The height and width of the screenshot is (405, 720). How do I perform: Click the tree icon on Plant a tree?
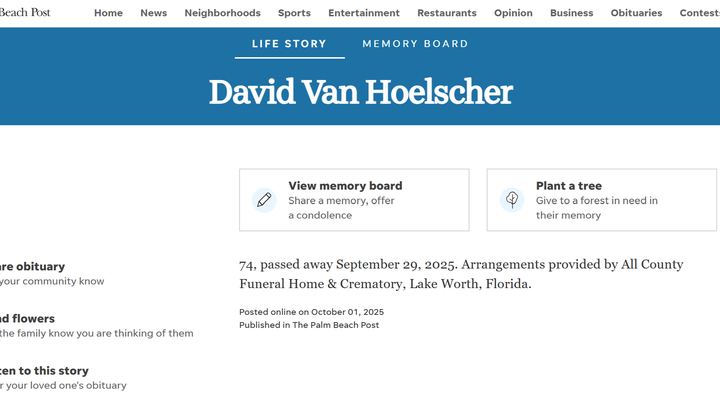(x=512, y=200)
